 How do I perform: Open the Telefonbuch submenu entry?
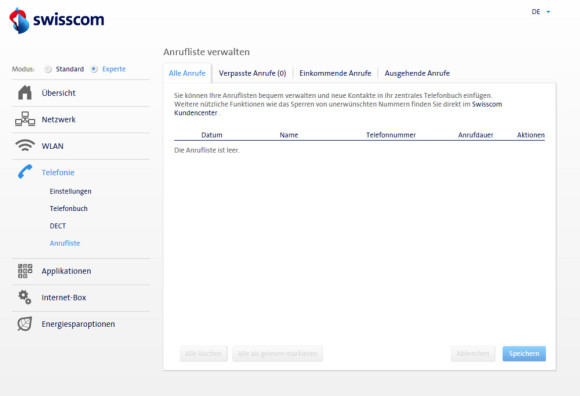pos(69,209)
